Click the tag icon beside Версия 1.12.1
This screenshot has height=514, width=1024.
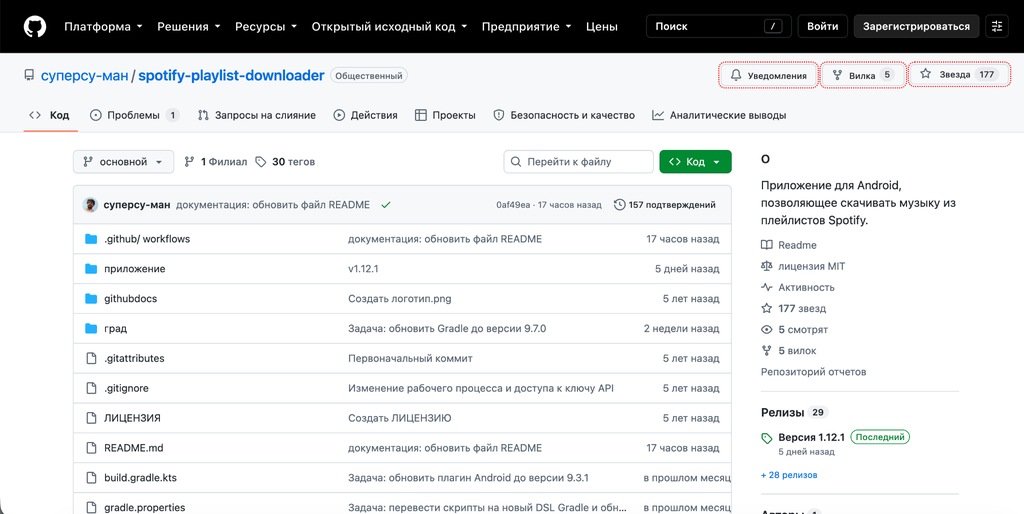click(767, 438)
